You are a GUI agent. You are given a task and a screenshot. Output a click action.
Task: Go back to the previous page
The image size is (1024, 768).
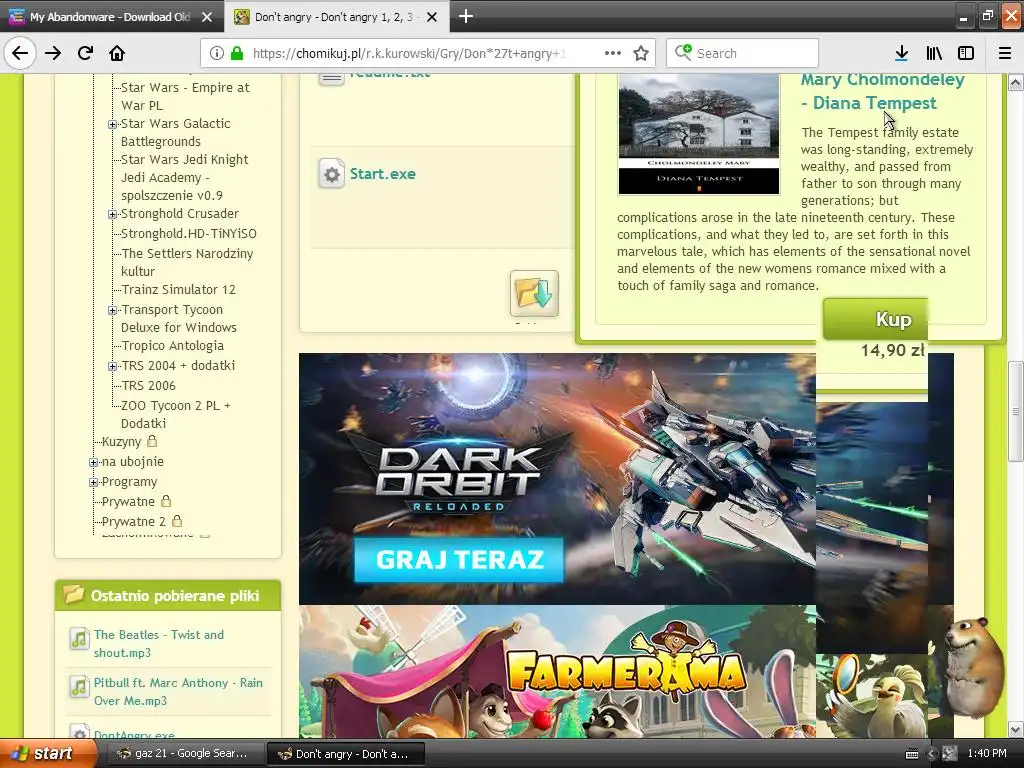pos(20,53)
